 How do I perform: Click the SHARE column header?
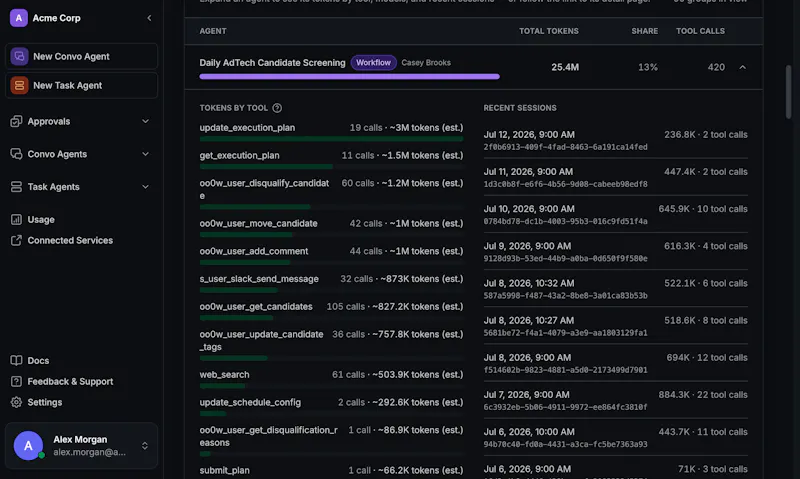[644, 31]
